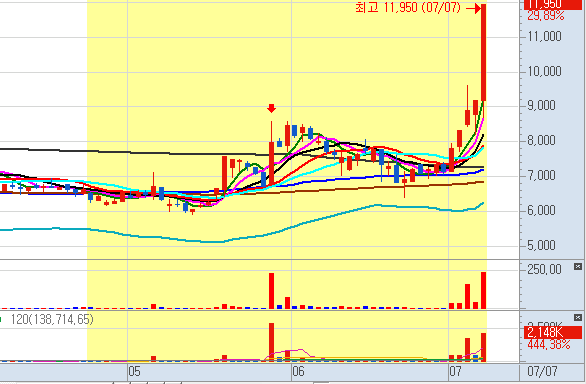Select the 6,000 price axis label
Image resolution: width=586 pixels, height=384 pixels.
point(541,210)
